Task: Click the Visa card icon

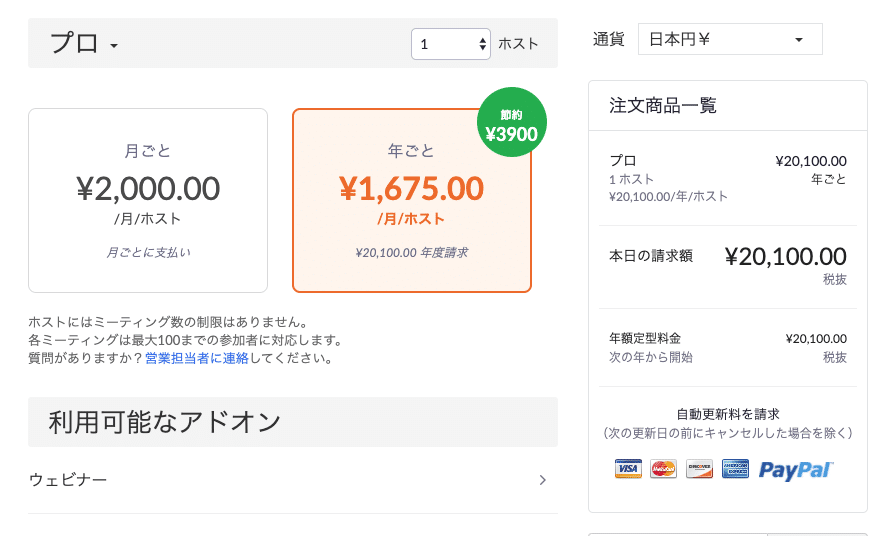Action: pyautogui.click(x=628, y=469)
